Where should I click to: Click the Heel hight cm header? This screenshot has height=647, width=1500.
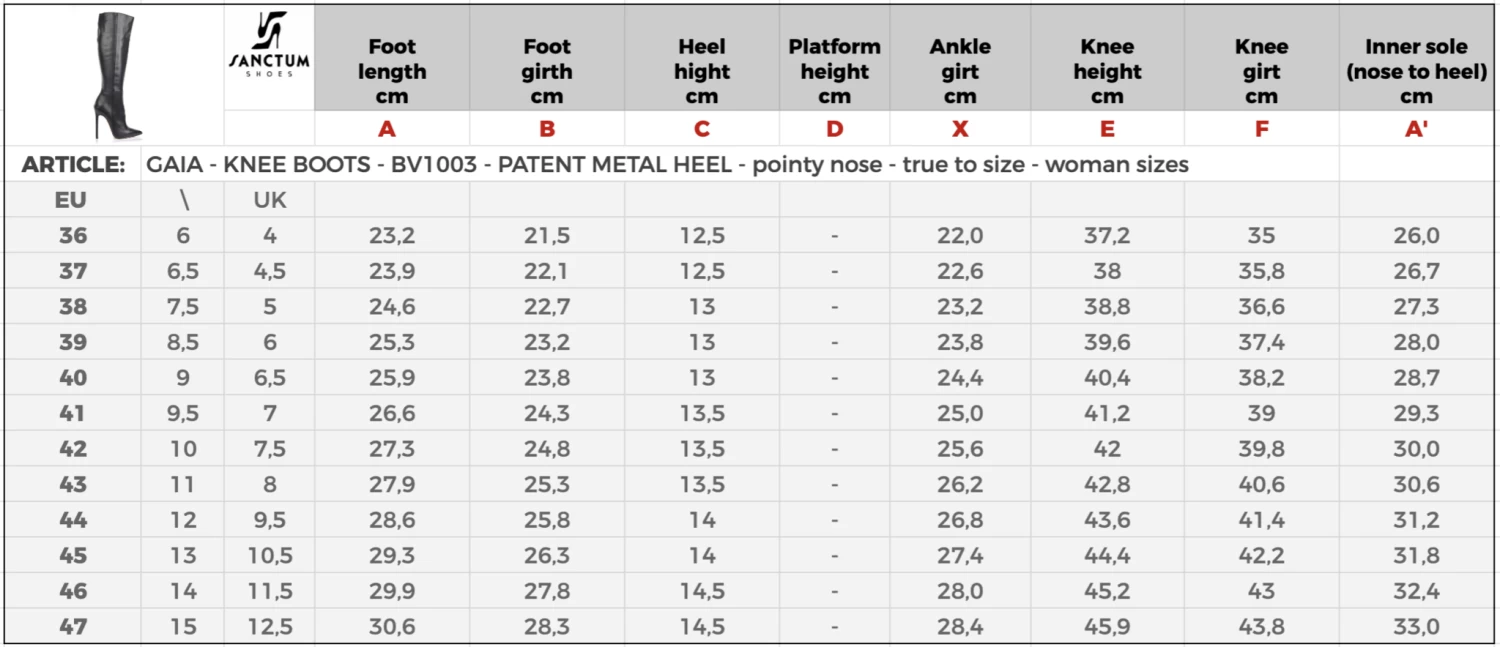702,71
